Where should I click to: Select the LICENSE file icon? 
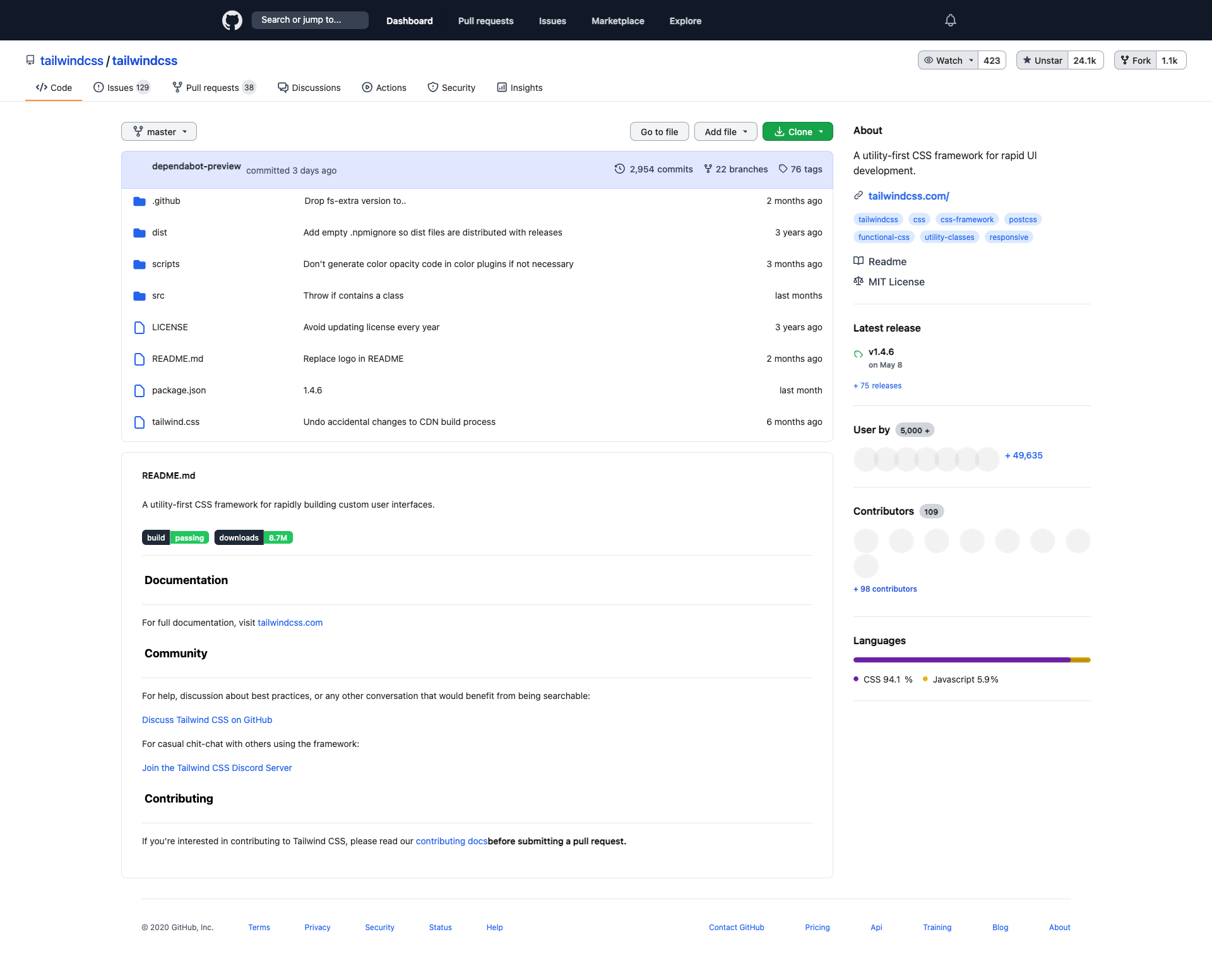pyautogui.click(x=140, y=327)
